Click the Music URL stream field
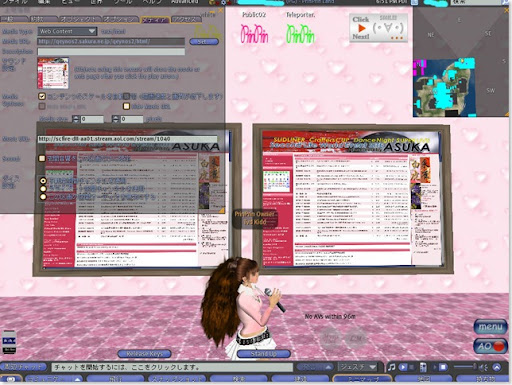The image size is (512, 385). [127, 139]
